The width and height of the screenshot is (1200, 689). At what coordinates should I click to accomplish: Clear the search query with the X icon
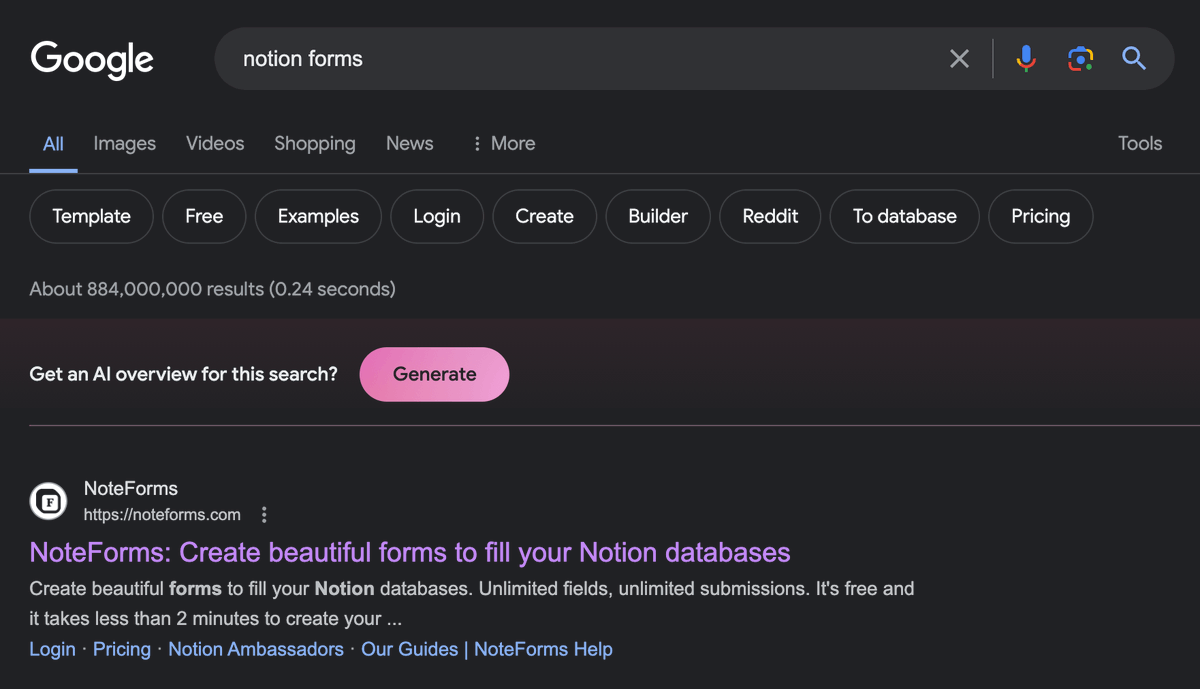coord(959,59)
